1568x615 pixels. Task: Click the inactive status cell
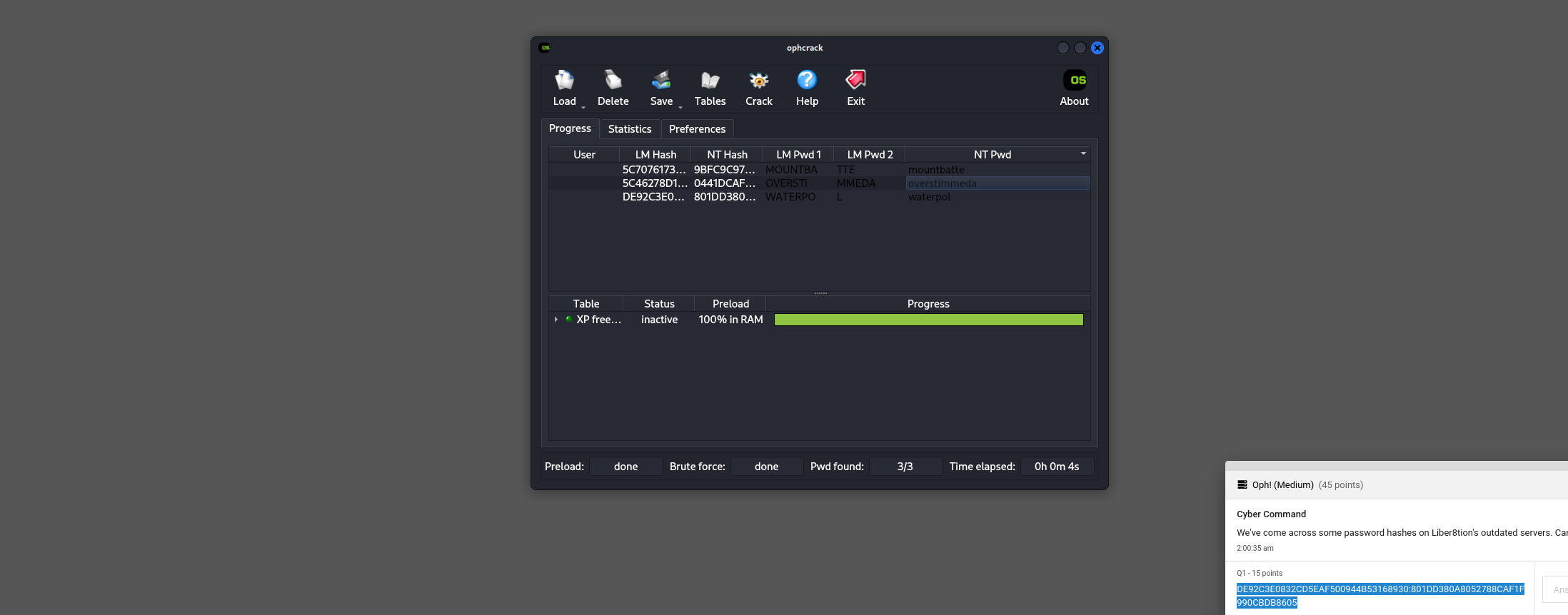pyautogui.click(x=659, y=320)
